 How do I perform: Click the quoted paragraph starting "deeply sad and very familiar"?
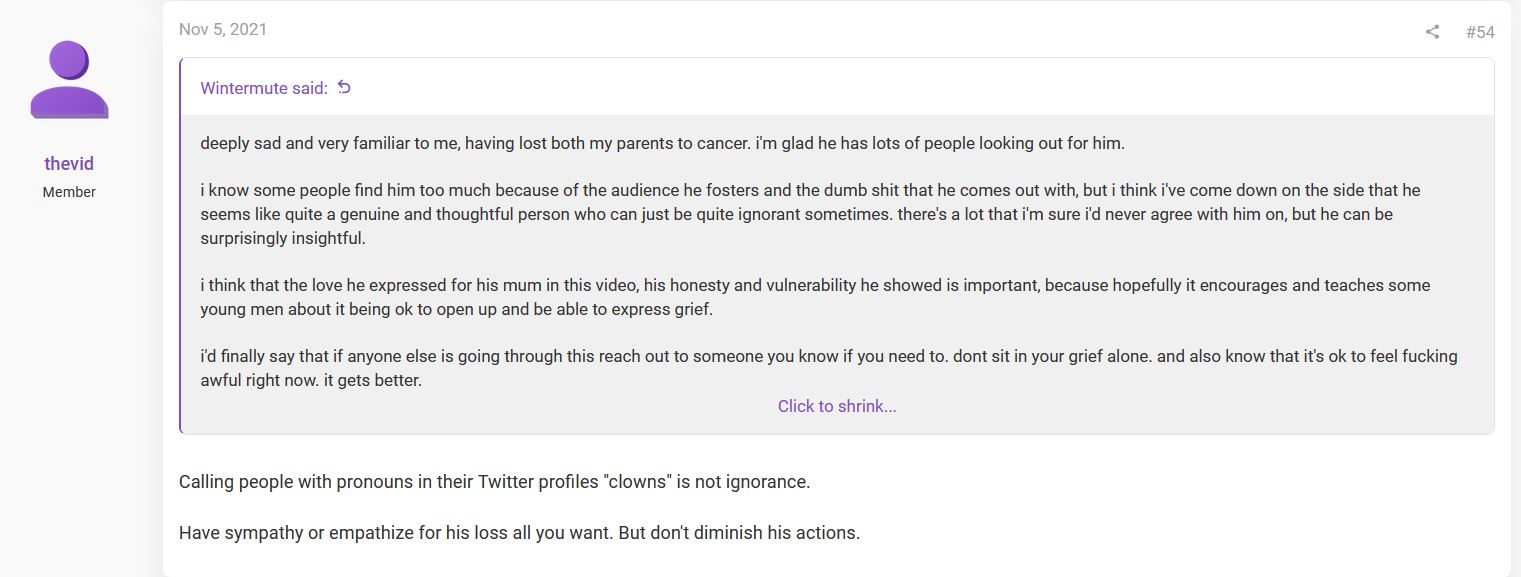pos(662,143)
